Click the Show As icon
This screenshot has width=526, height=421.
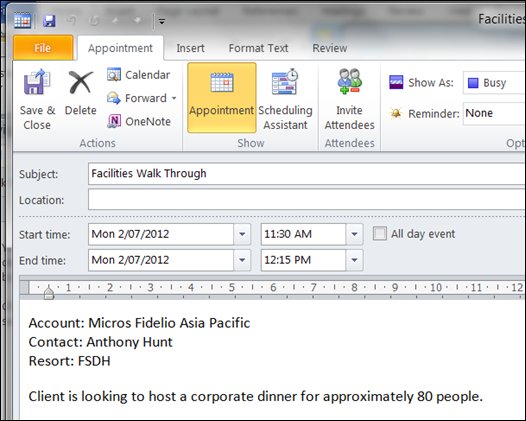pyautogui.click(x=396, y=82)
